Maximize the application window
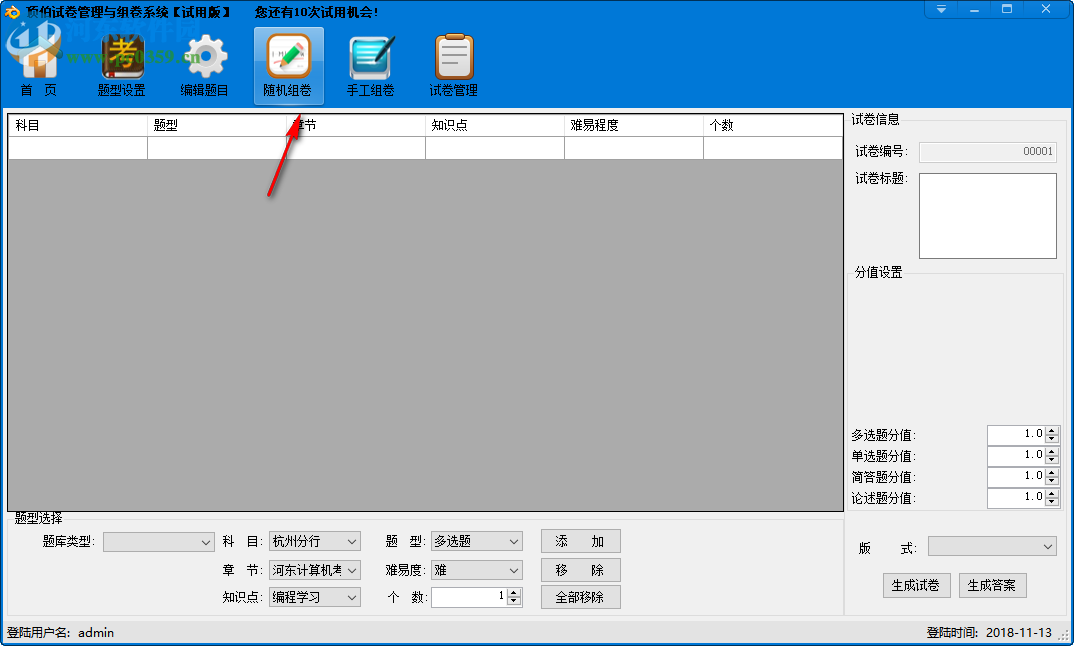The height and width of the screenshot is (646, 1074). 1007,10
